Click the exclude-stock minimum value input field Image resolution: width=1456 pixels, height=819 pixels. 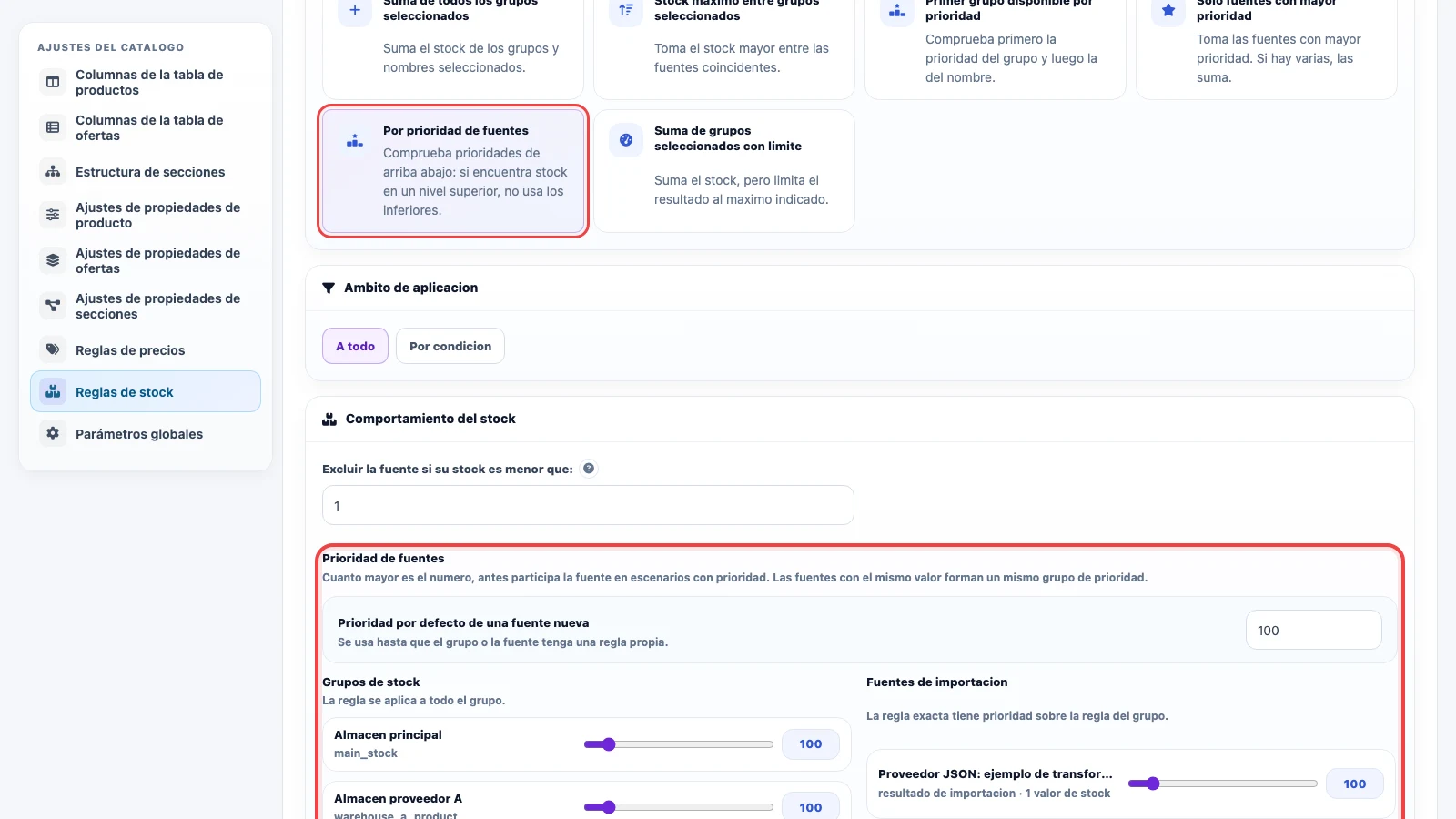[588, 505]
